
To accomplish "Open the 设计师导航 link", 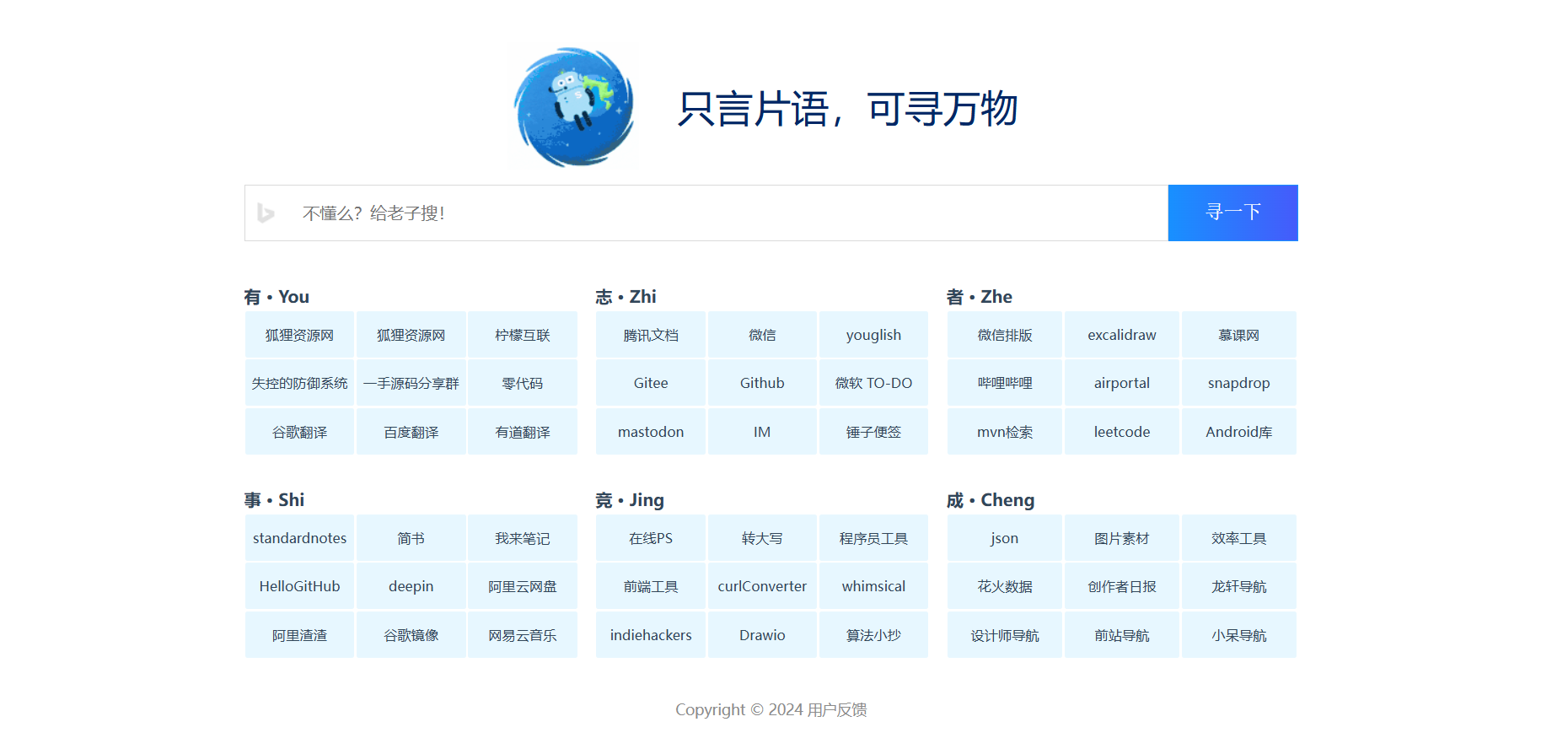I will tap(1005, 635).
